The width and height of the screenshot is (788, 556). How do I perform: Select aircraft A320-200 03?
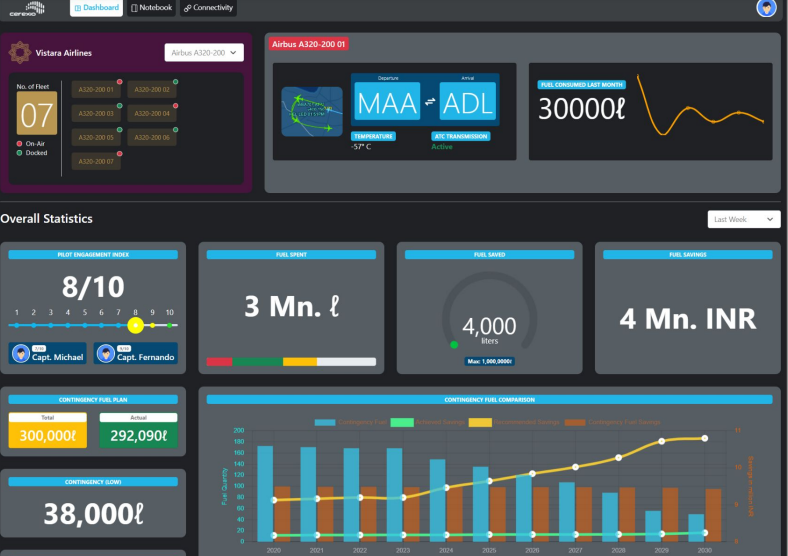click(x=96, y=114)
